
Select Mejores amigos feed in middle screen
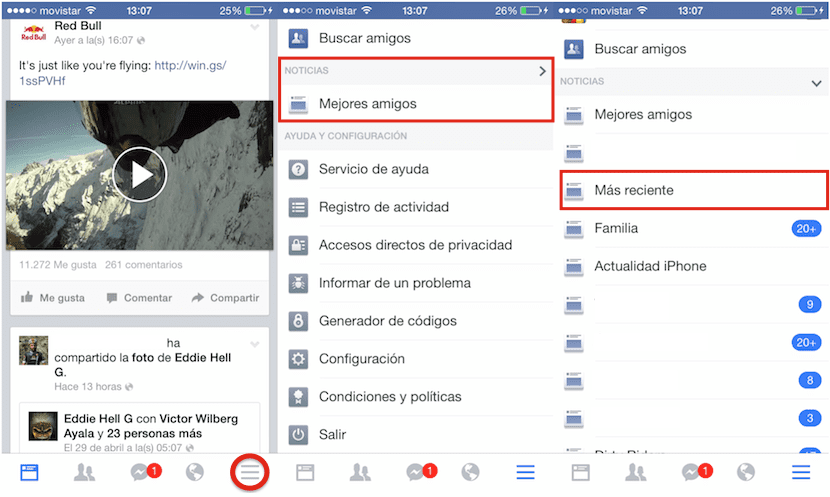point(416,104)
